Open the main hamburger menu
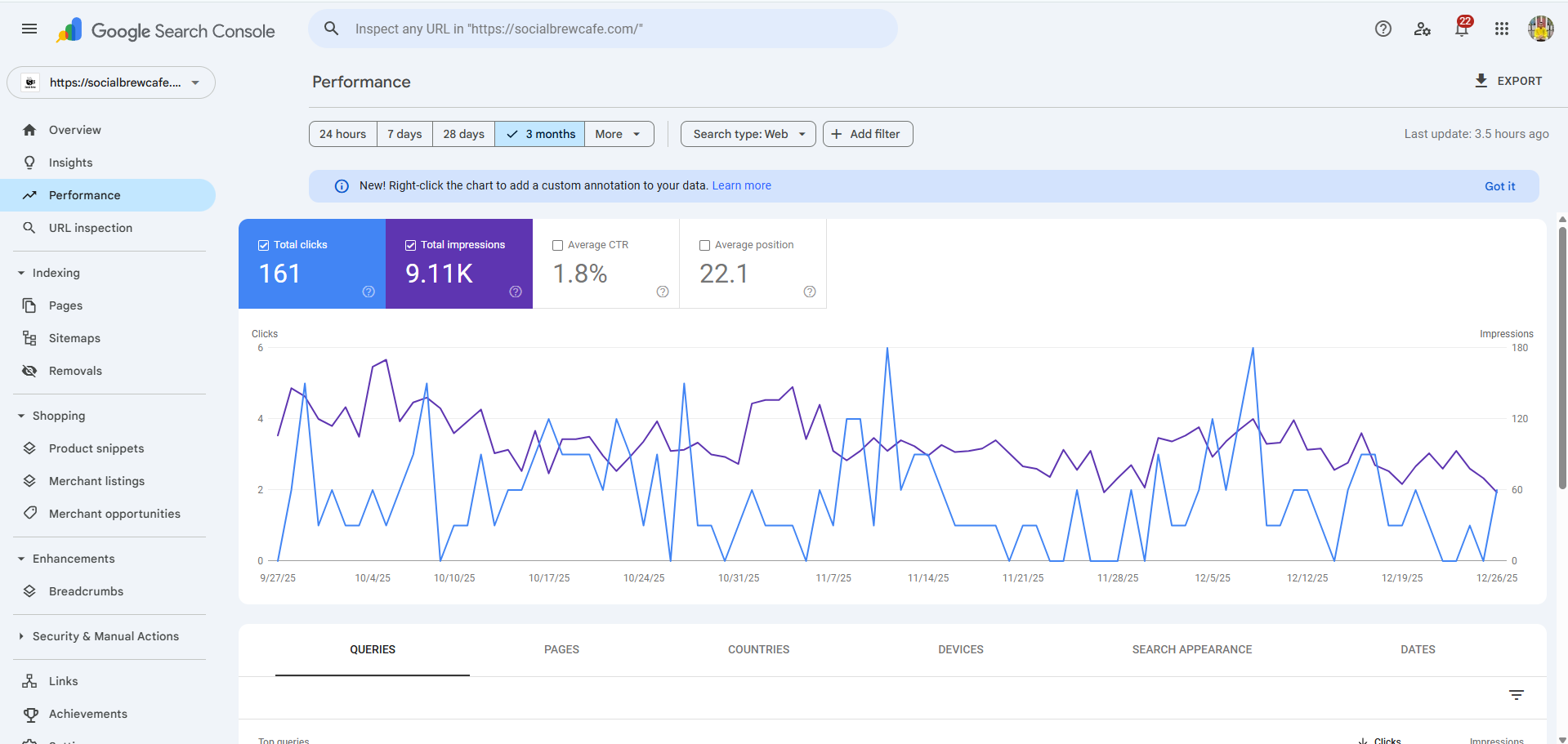Viewport: 1568px width, 744px height. click(29, 29)
